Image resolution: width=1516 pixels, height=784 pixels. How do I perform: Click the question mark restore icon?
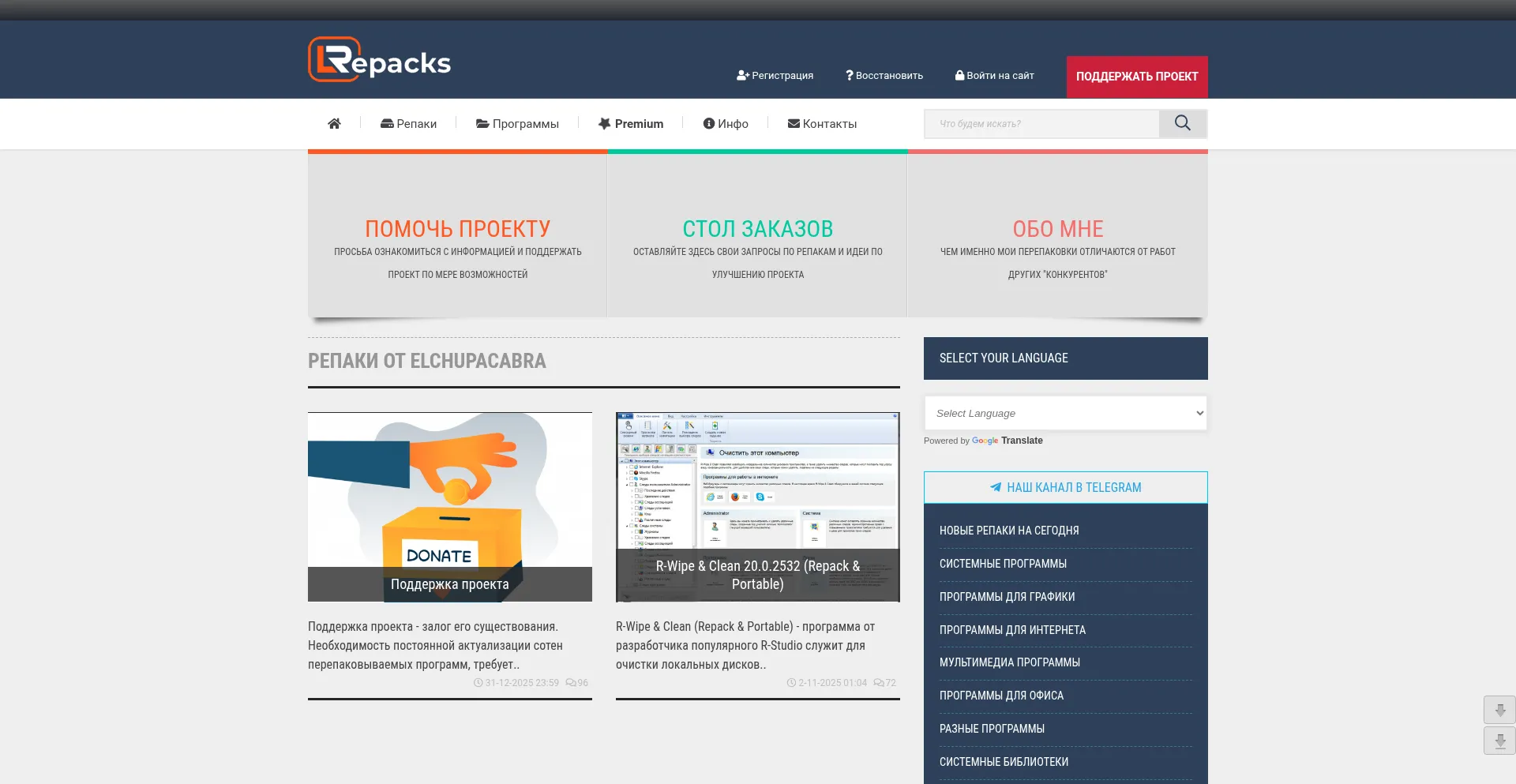[850, 76]
